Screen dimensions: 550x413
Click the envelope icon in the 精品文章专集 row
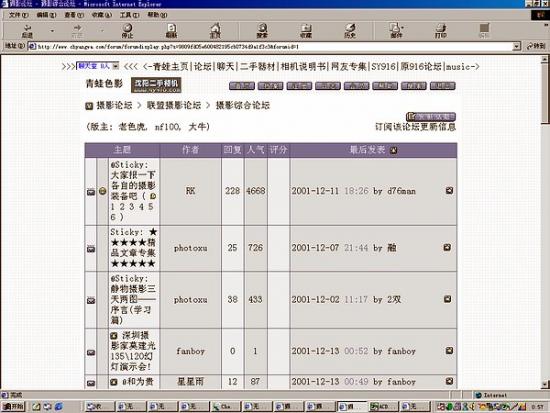tap(91, 249)
